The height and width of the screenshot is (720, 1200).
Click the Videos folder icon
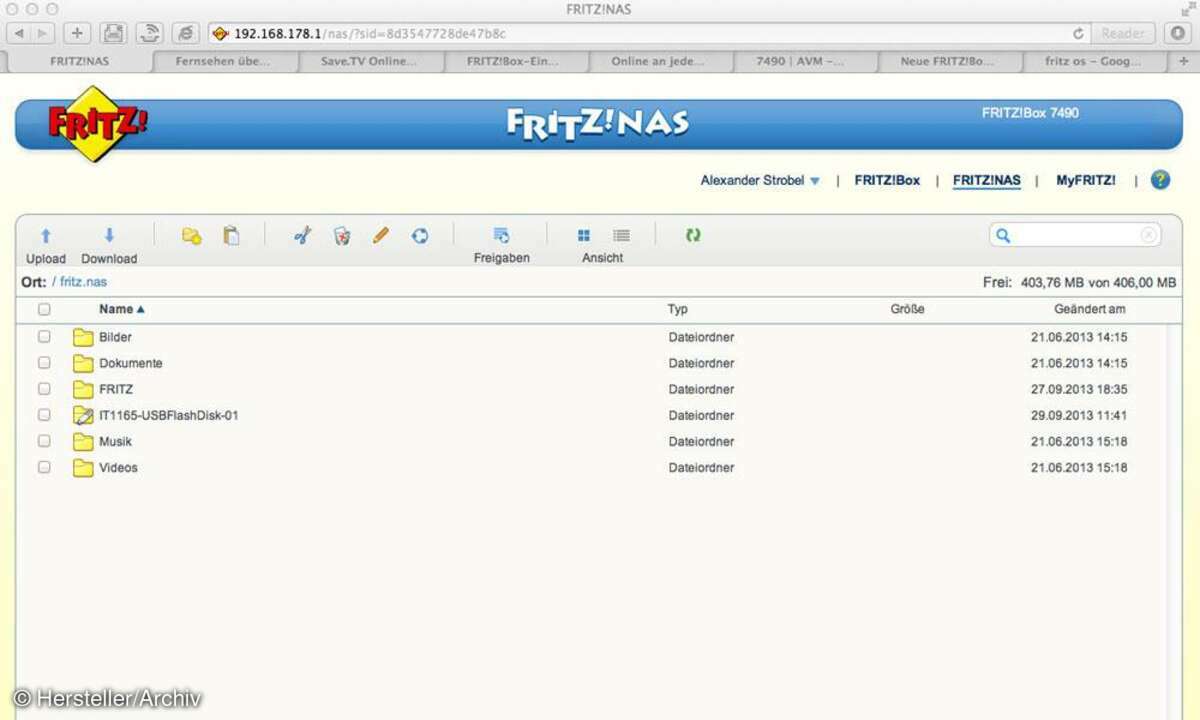click(83, 468)
